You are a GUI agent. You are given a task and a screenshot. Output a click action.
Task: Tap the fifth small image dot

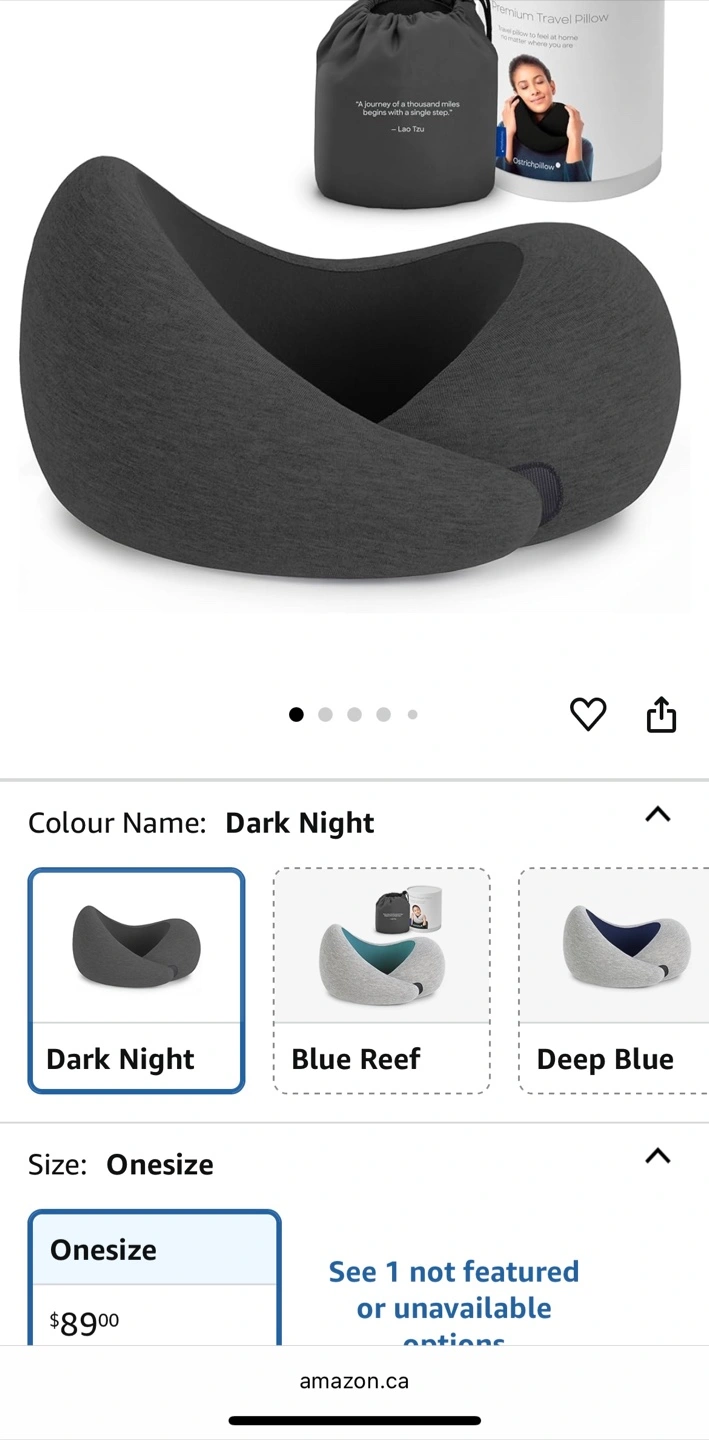[x=412, y=714]
